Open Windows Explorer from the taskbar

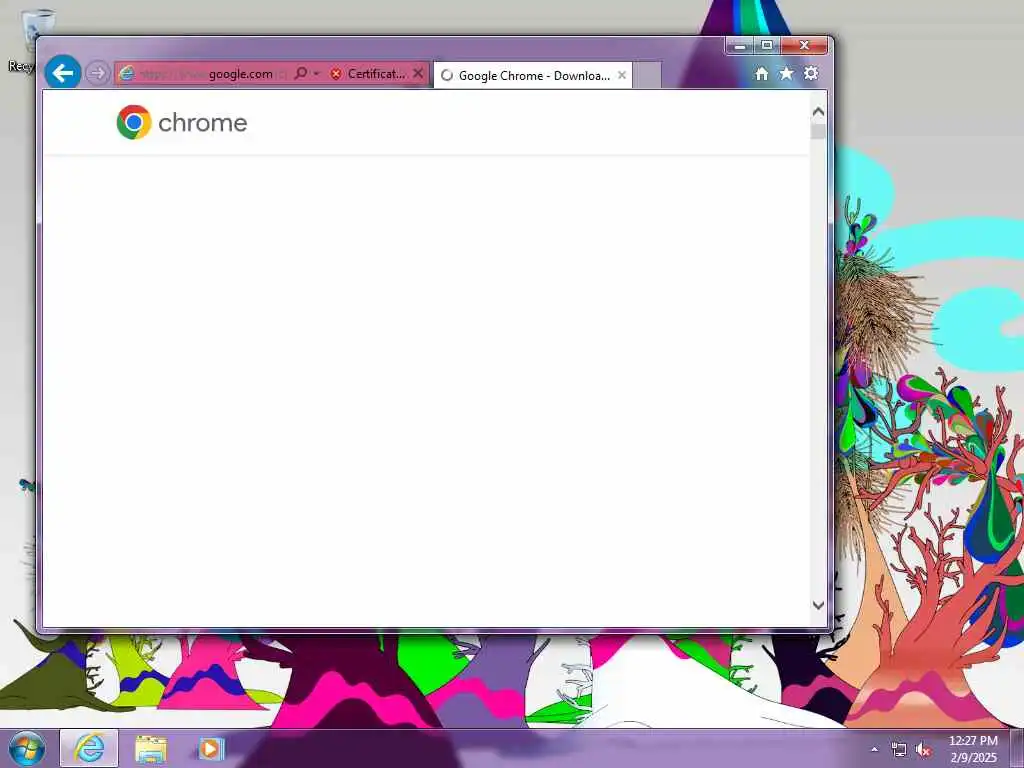pos(151,749)
